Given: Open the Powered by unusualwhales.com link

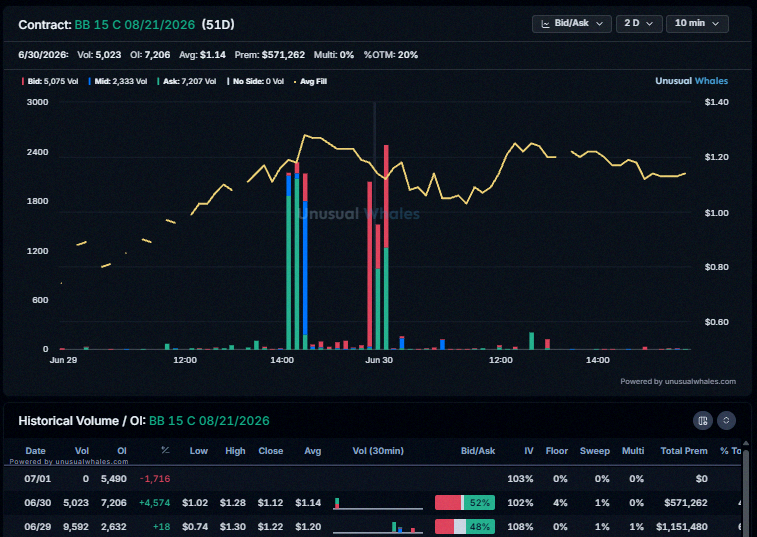Looking at the screenshot, I should [x=678, y=382].
